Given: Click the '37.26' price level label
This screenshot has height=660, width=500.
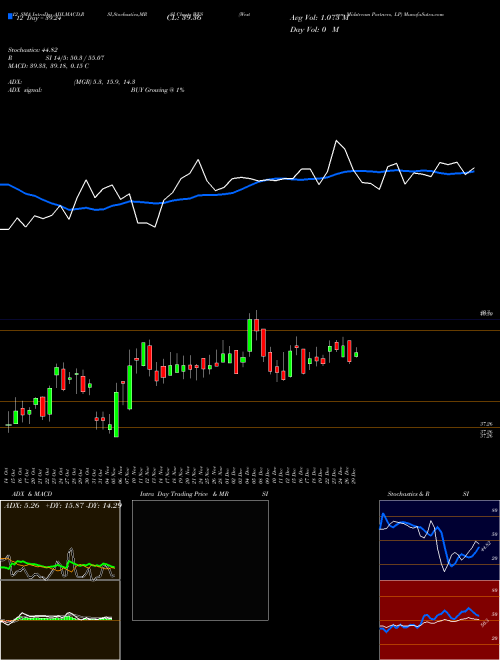Looking at the screenshot, I should pos(486,424).
